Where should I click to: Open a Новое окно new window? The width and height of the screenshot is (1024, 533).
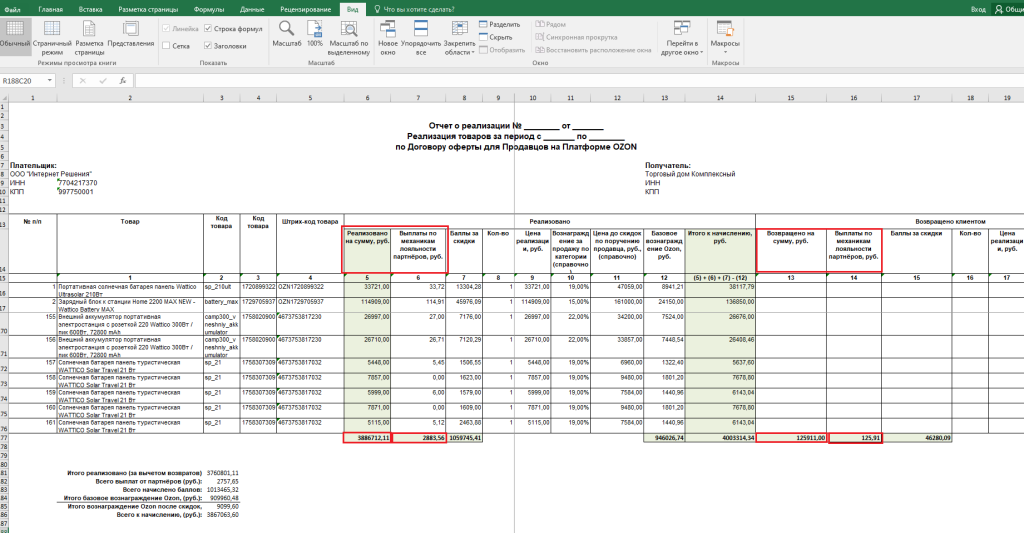[x=388, y=37]
